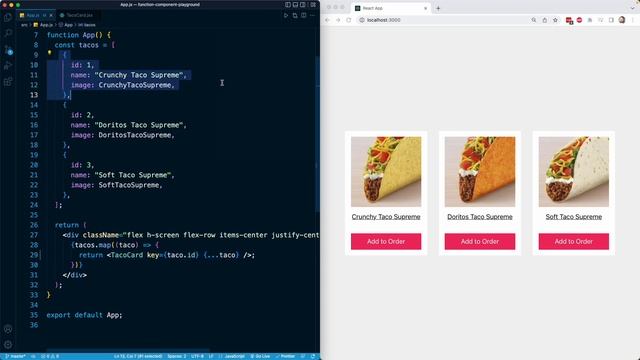The width and height of the screenshot is (640, 360).
Task: Click Go Live in status bar
Action: (260, 356)
